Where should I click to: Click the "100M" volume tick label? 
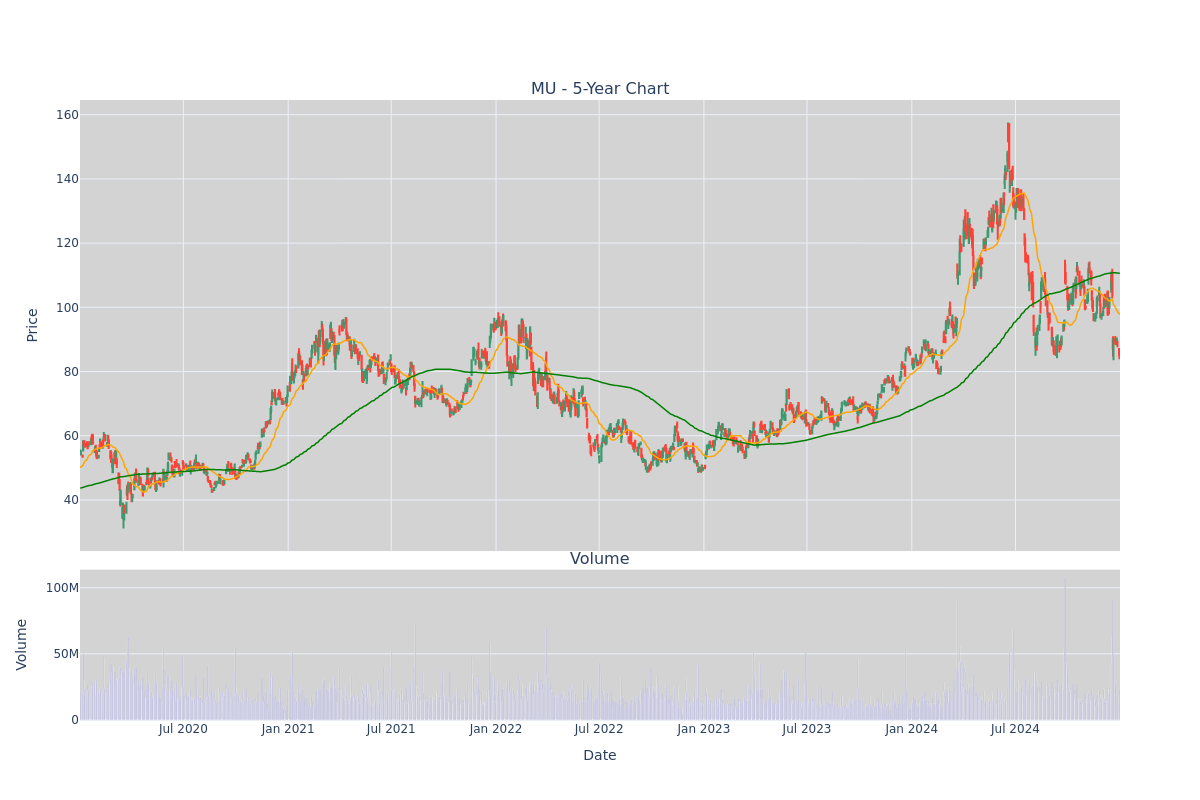(x=62, y=588)
